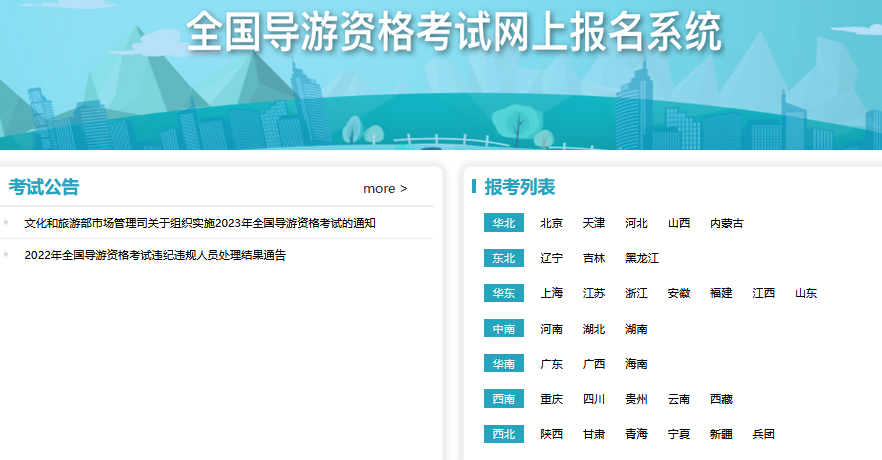Go to 安徽 registration
Viewport: 882px width, 460px height.
click(x=679, y=293)
